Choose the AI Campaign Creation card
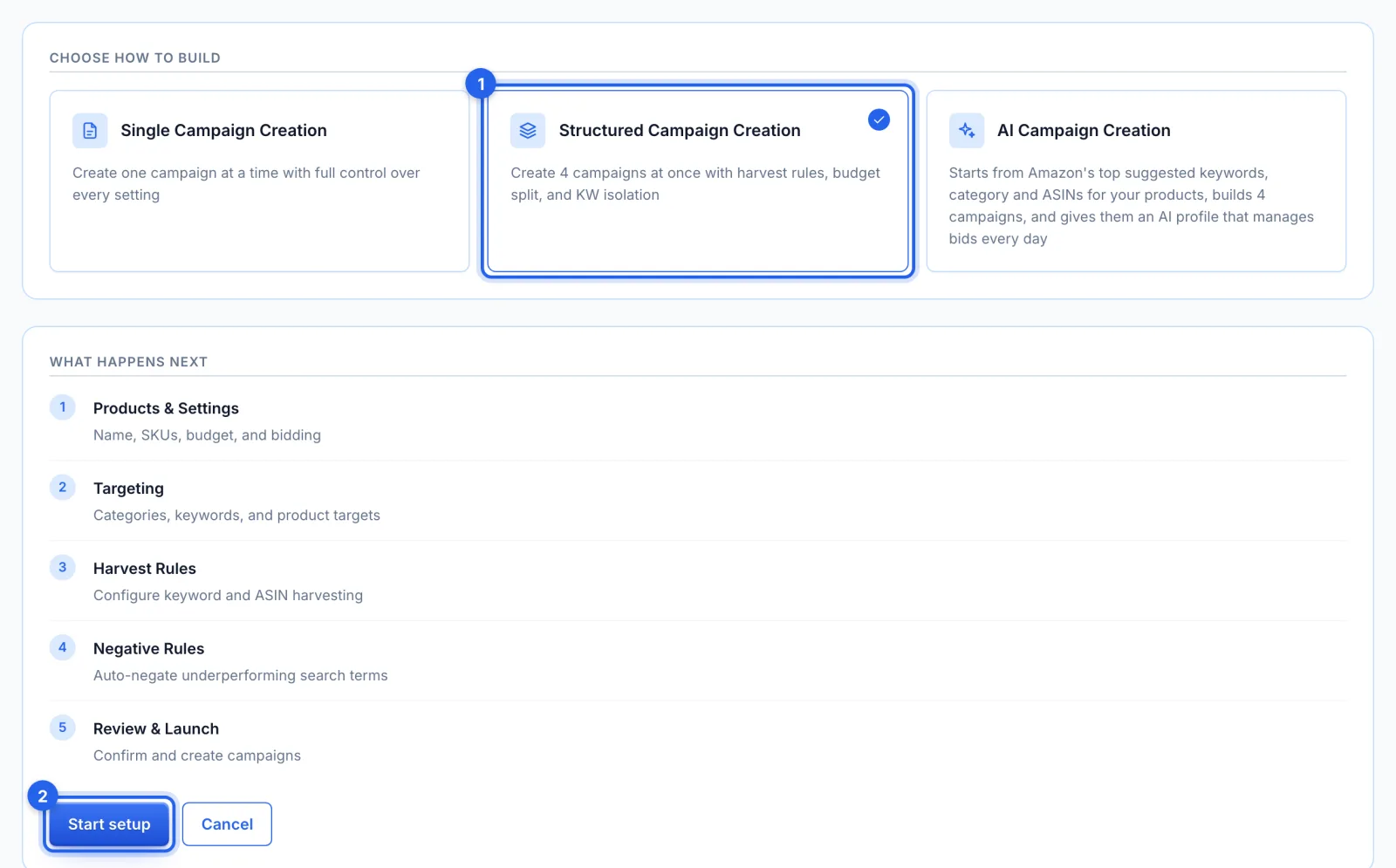This screenshot has height=868, width=1396. click(x=1136, y=181)
